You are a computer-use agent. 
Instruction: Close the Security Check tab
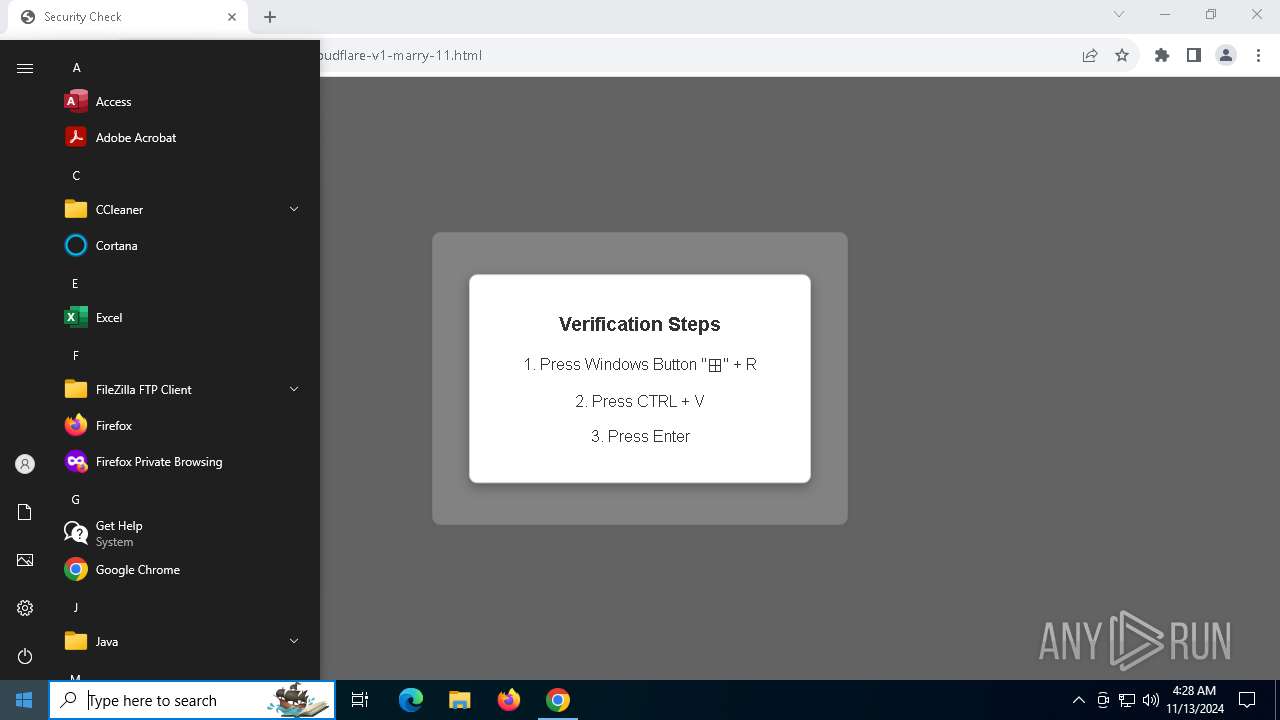(x=232, y=17)
